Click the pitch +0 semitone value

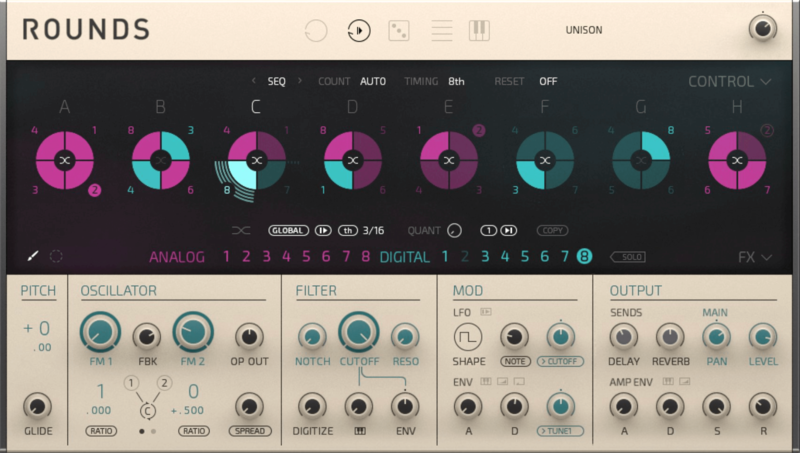36,329
